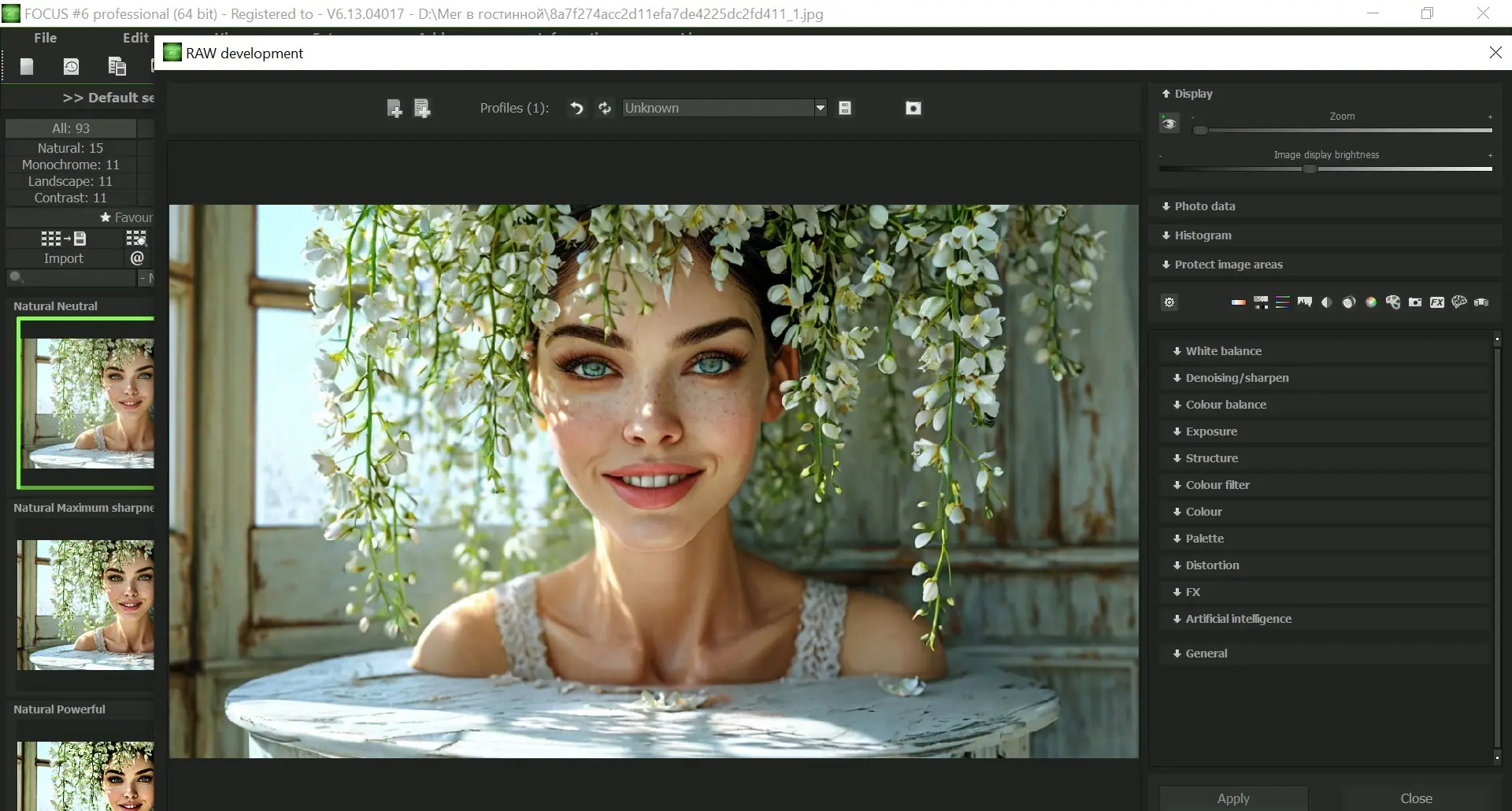Adjust the Image display brightness slider
The height and width of the screenshot is (811, 1512).
1310,168
